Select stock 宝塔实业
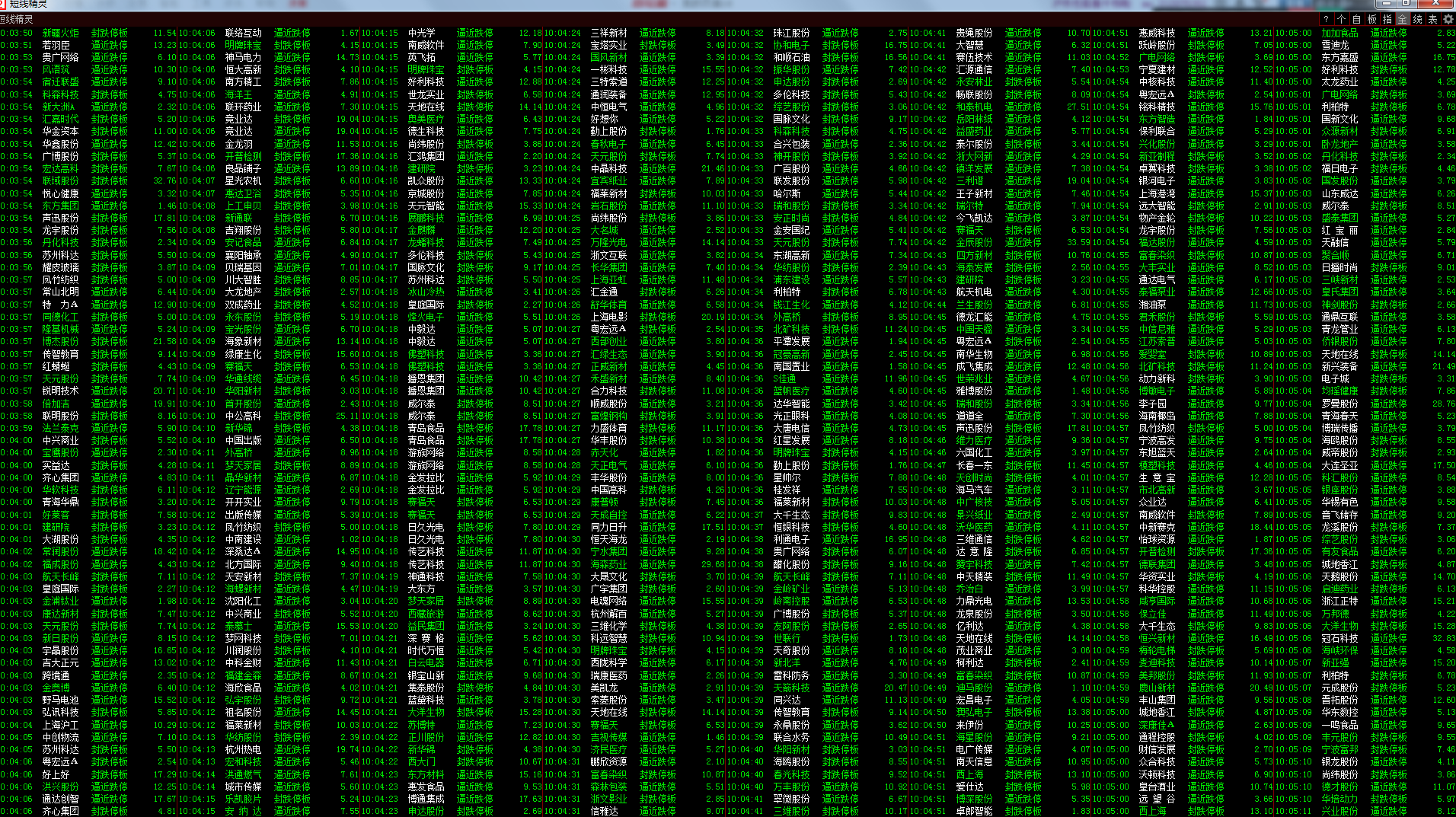 point(608,45)
